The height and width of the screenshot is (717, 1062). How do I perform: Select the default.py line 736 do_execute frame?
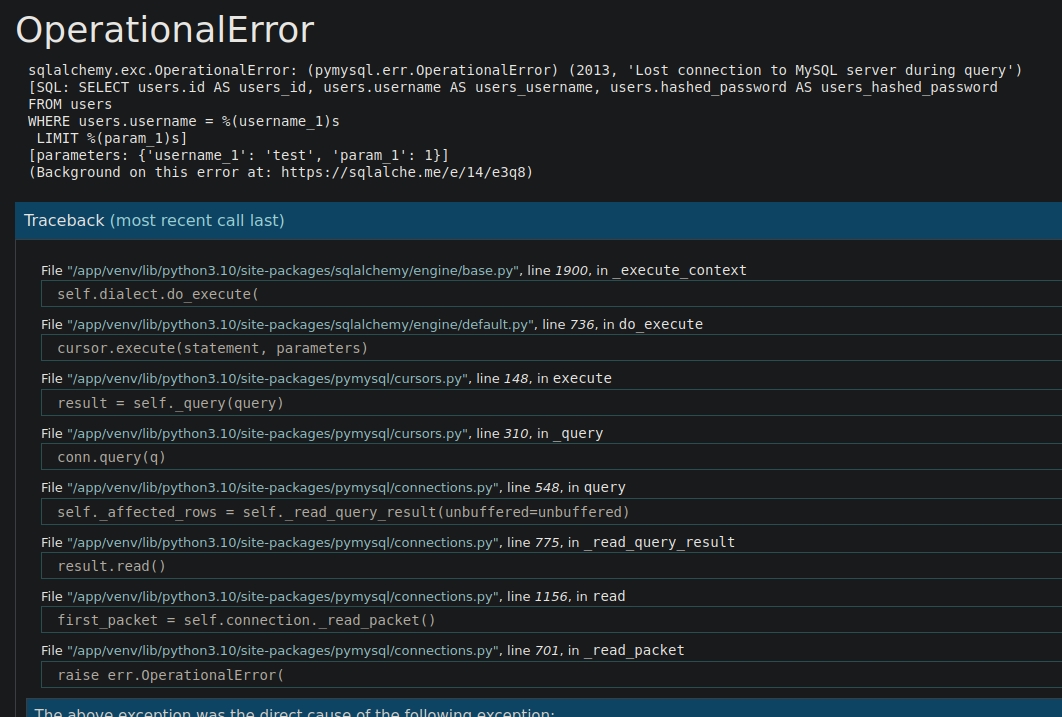[x=371, y=324]
